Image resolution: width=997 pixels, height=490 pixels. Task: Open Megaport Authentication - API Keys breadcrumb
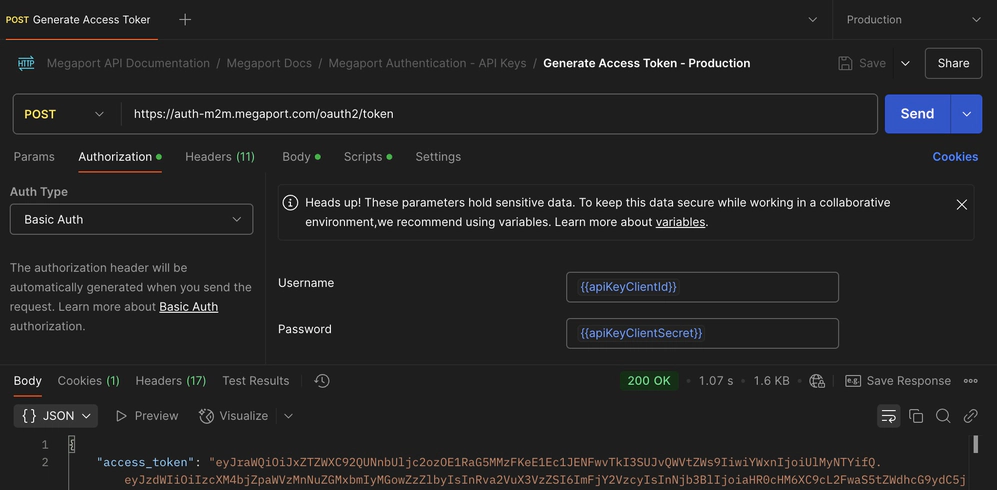click(427, 64)
